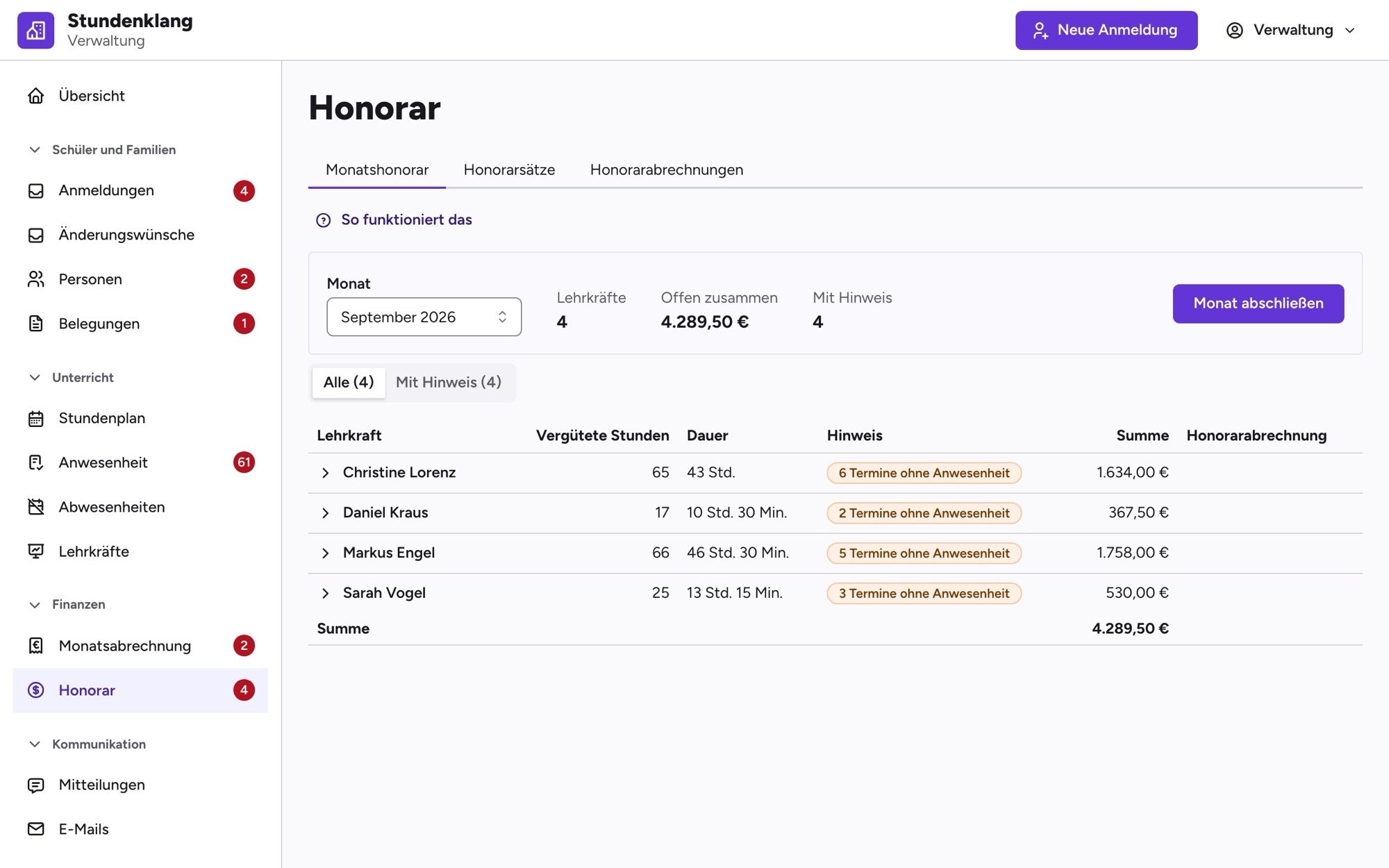Click the Anwesenheit checklist icon
1389x868 pixels.
pyautogui.click(x=35, y=462)
